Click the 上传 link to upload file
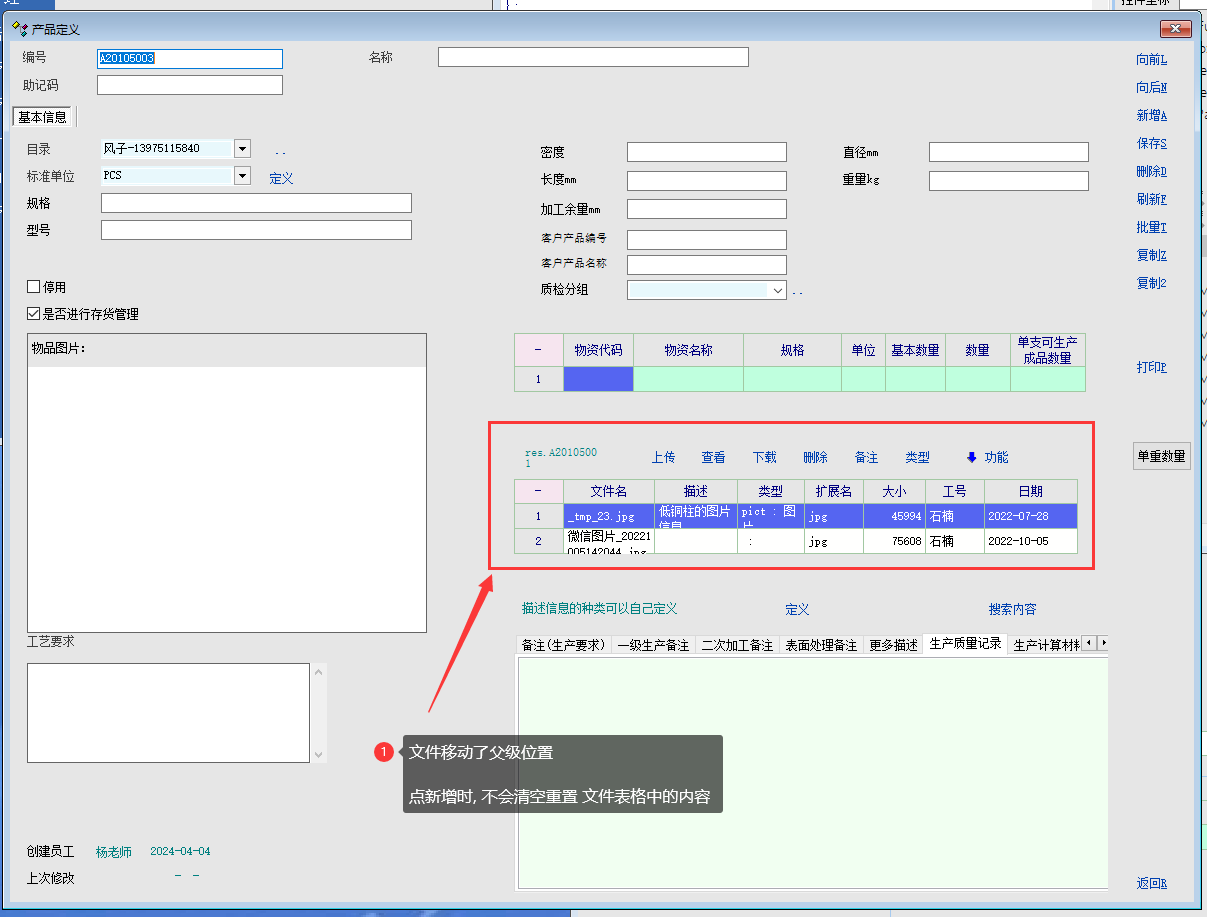Image resolution: width=1207 pixels, height=917 pixels. [663, 457]
